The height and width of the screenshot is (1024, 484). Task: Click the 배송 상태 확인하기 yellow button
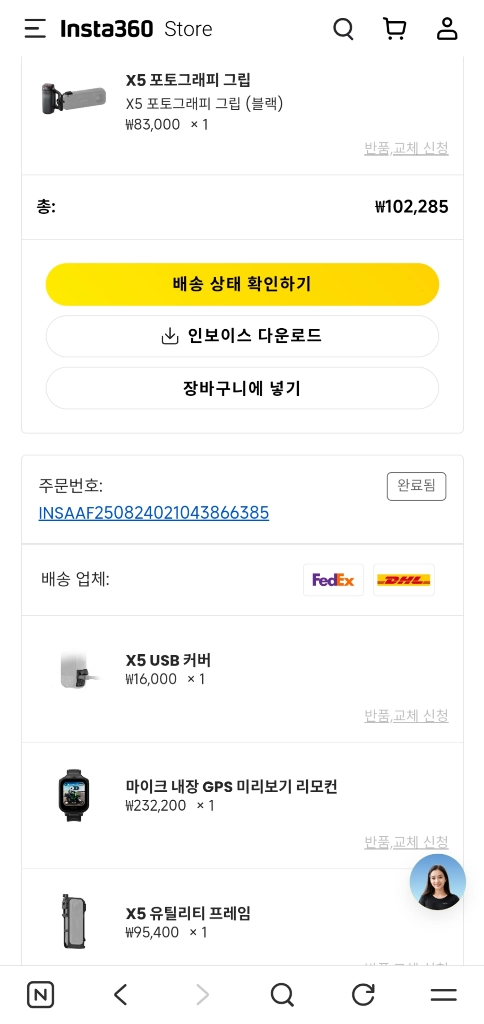tap(242, 284)
